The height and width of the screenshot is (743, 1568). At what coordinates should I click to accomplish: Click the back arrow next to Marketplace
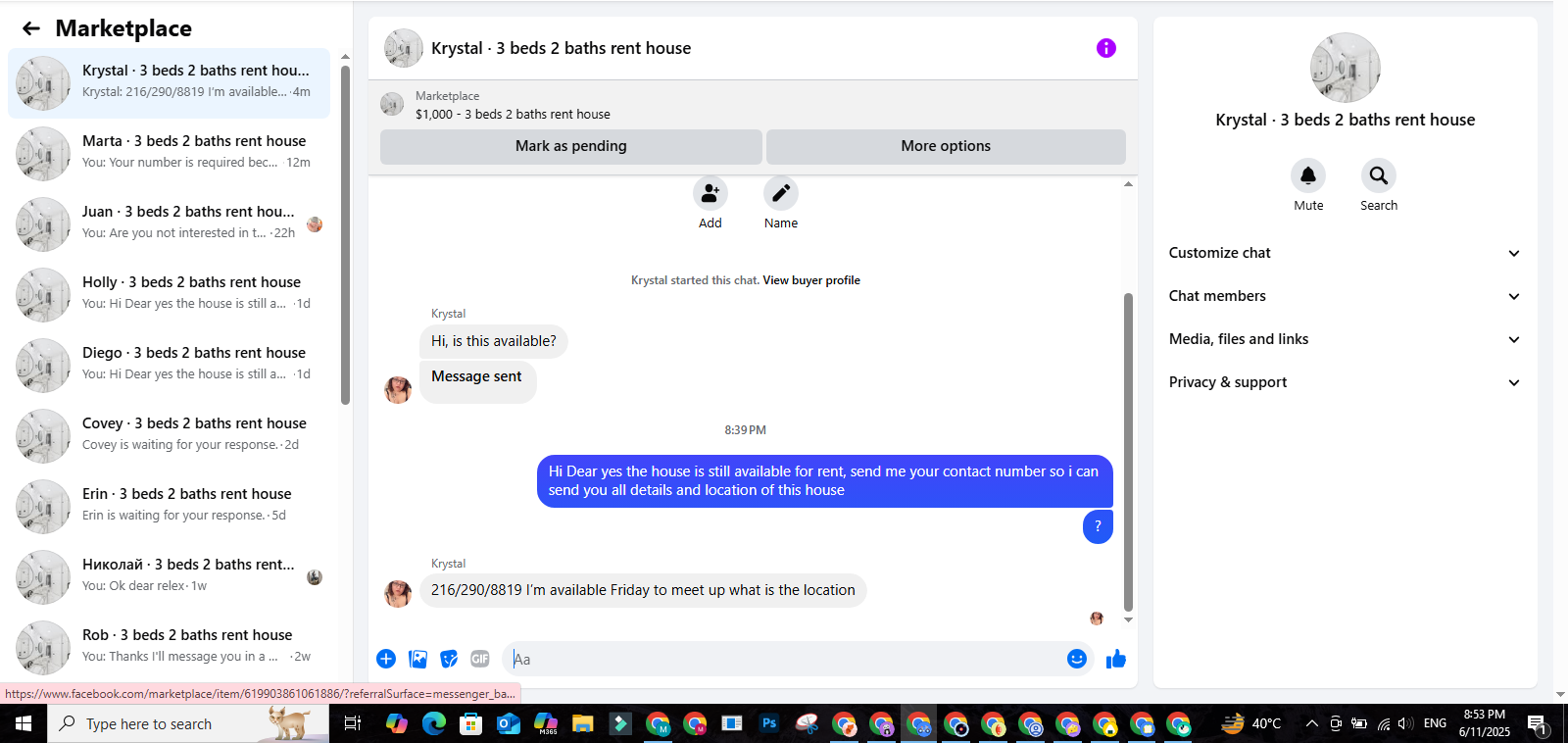[31, 28]
